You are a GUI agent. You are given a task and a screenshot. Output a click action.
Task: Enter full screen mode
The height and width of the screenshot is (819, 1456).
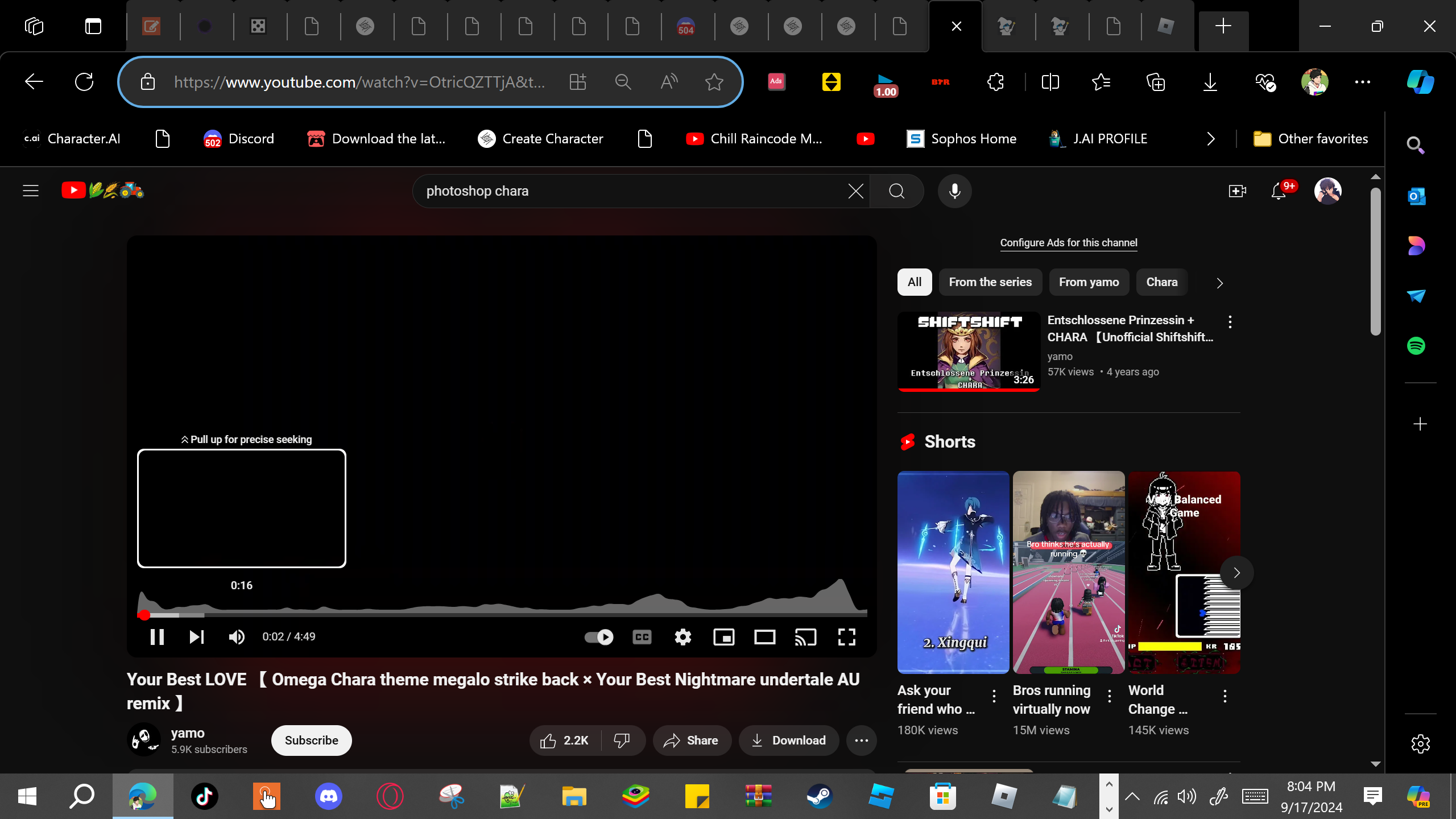[846, 637]
